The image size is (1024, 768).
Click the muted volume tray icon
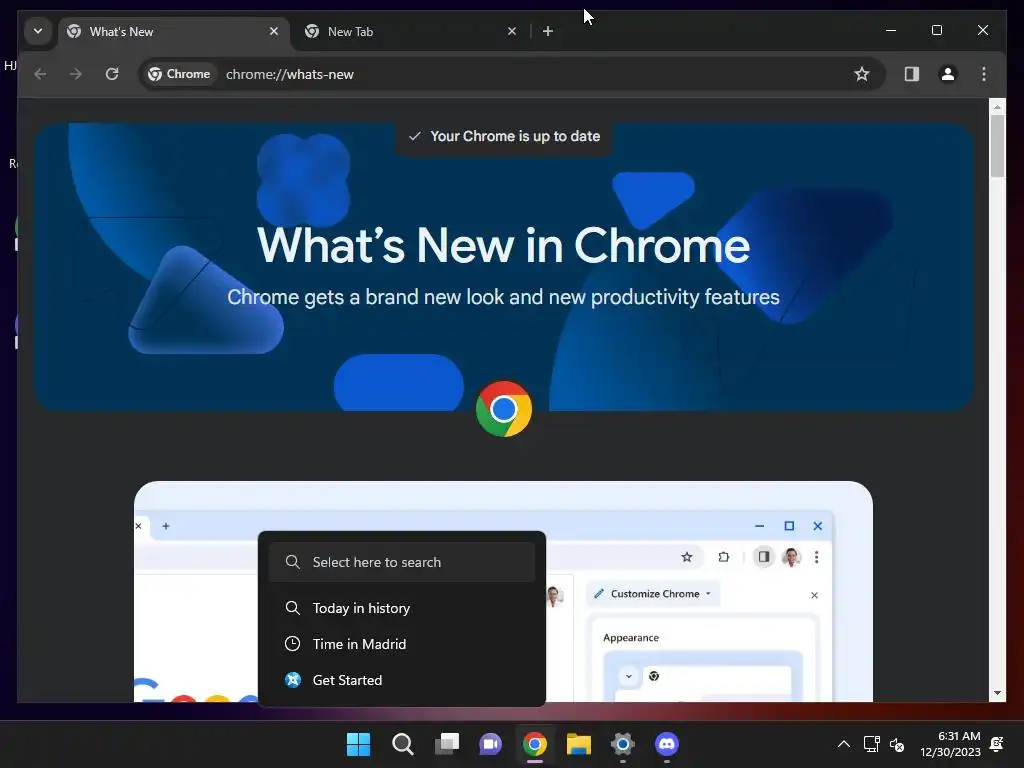(x=897, y=744)
